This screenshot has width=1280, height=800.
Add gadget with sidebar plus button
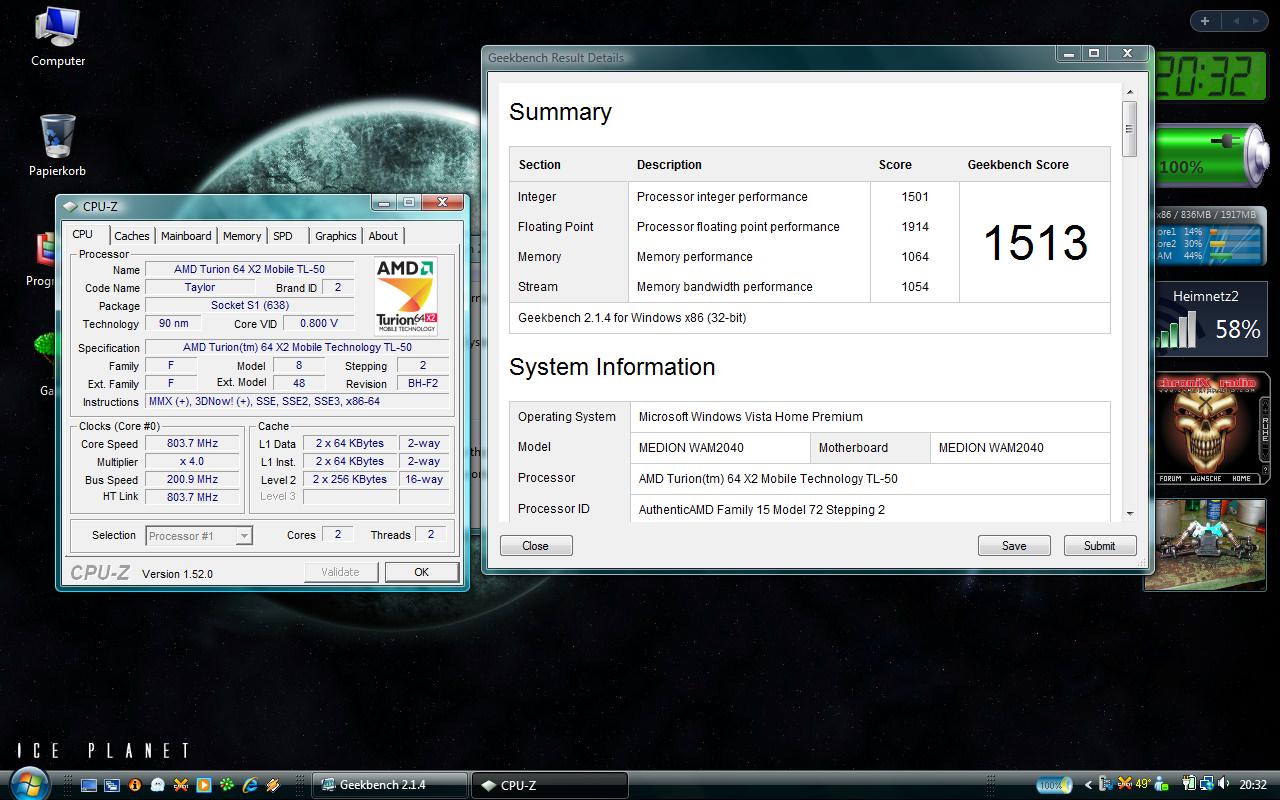click(1205, 21)
